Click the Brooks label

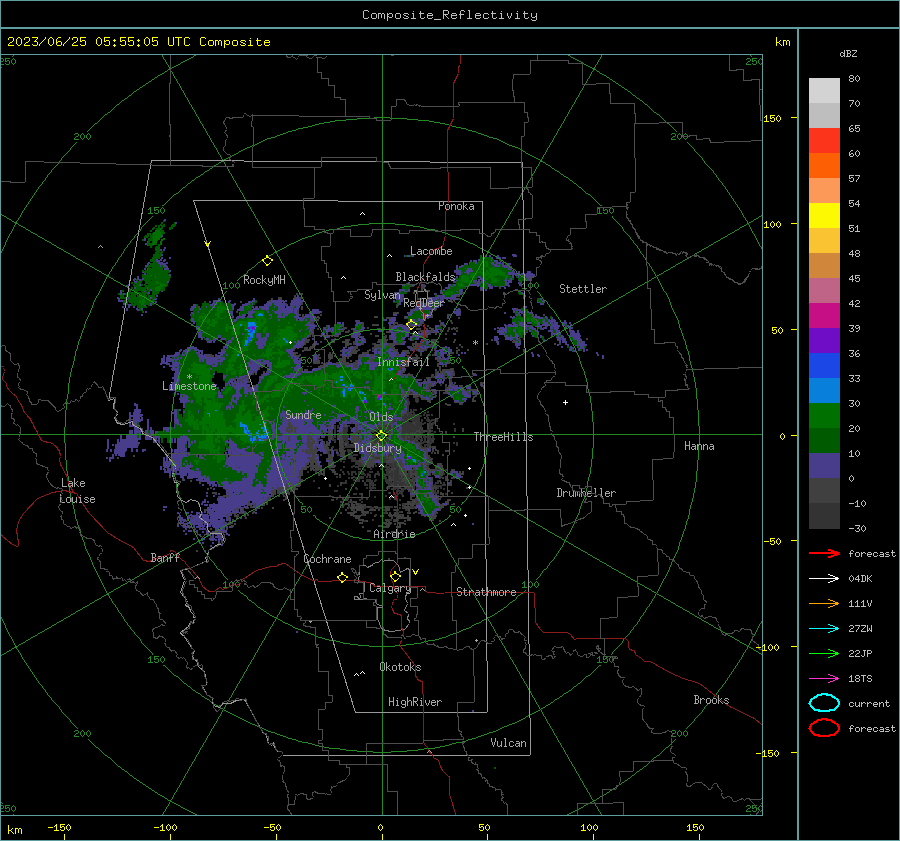pyautogui.click(x=711, y=700)
